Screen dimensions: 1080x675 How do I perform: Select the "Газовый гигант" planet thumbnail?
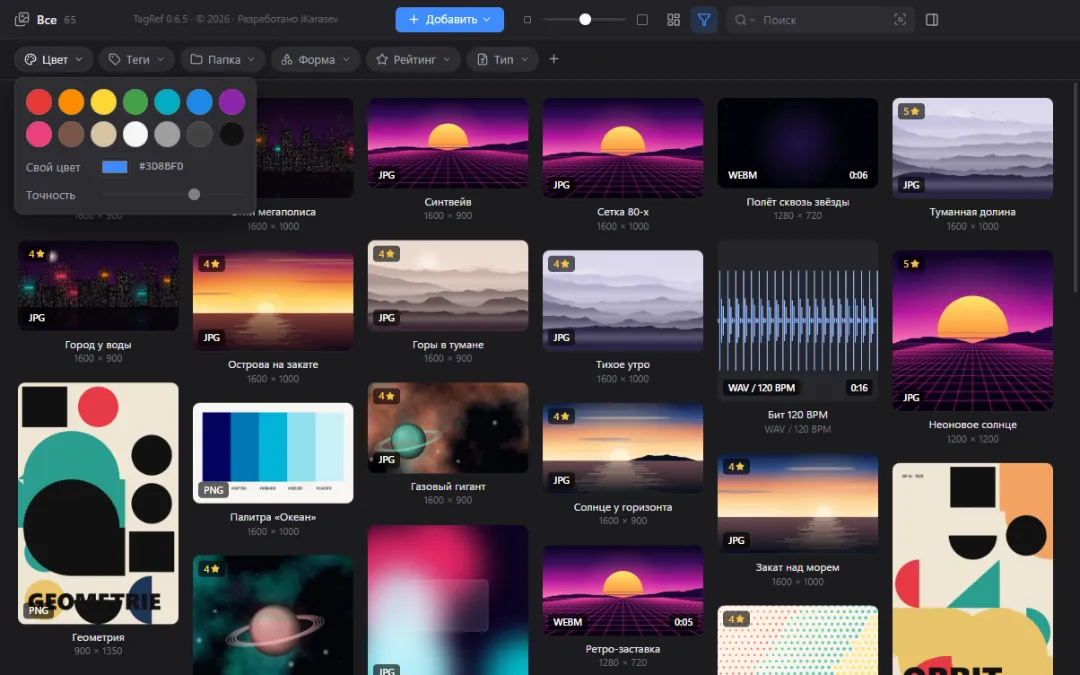[x=448, y=428]
